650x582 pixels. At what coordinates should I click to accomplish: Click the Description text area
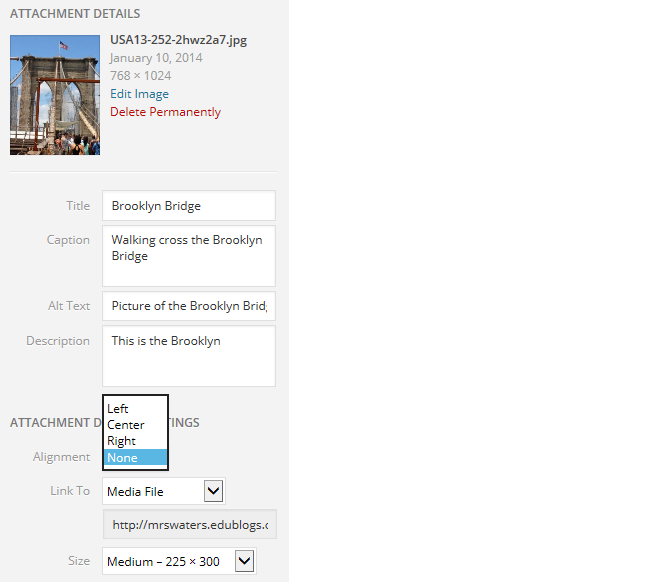pos(189,356)
